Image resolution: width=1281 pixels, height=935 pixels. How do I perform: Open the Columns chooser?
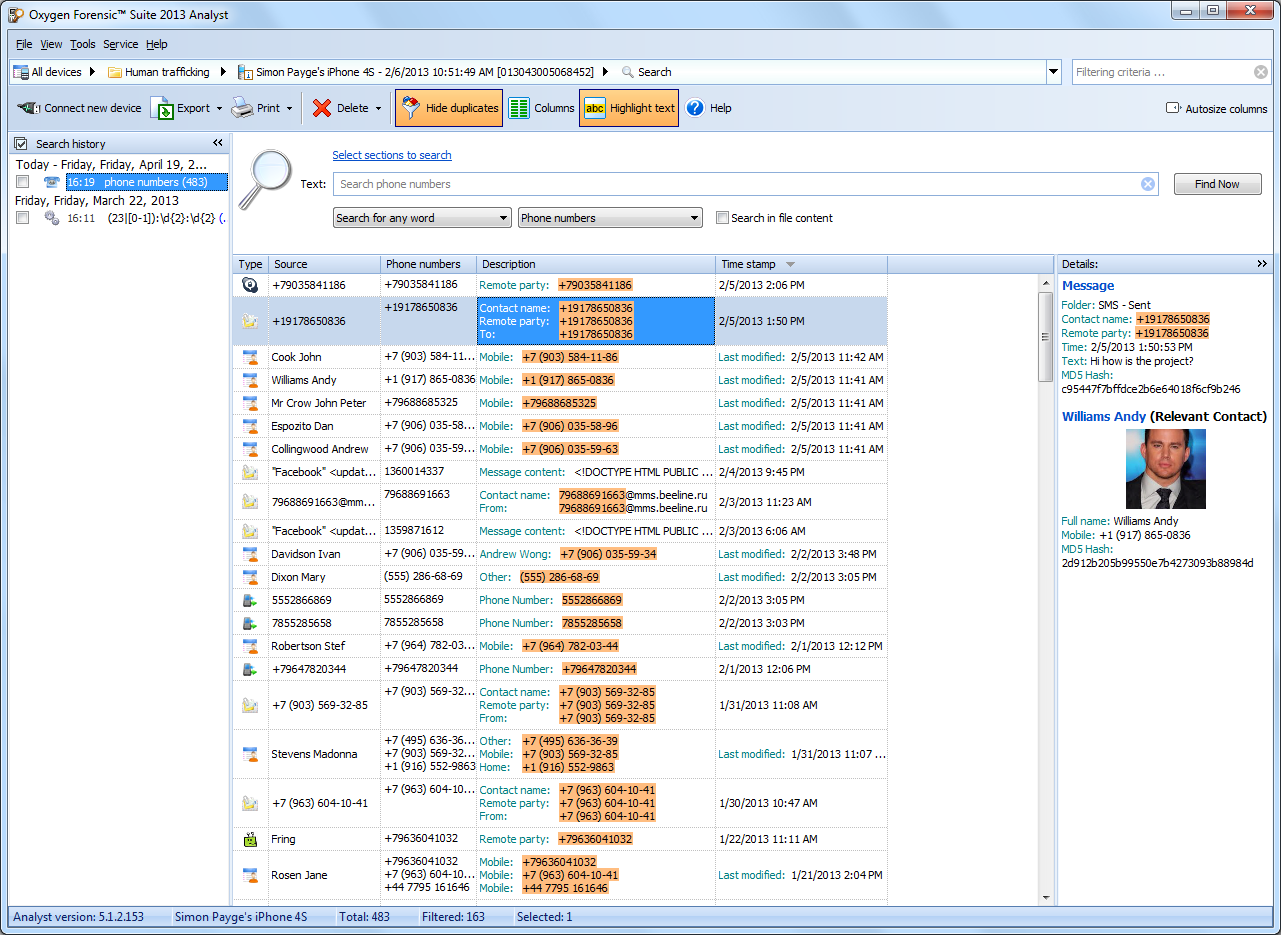[541, 108]
